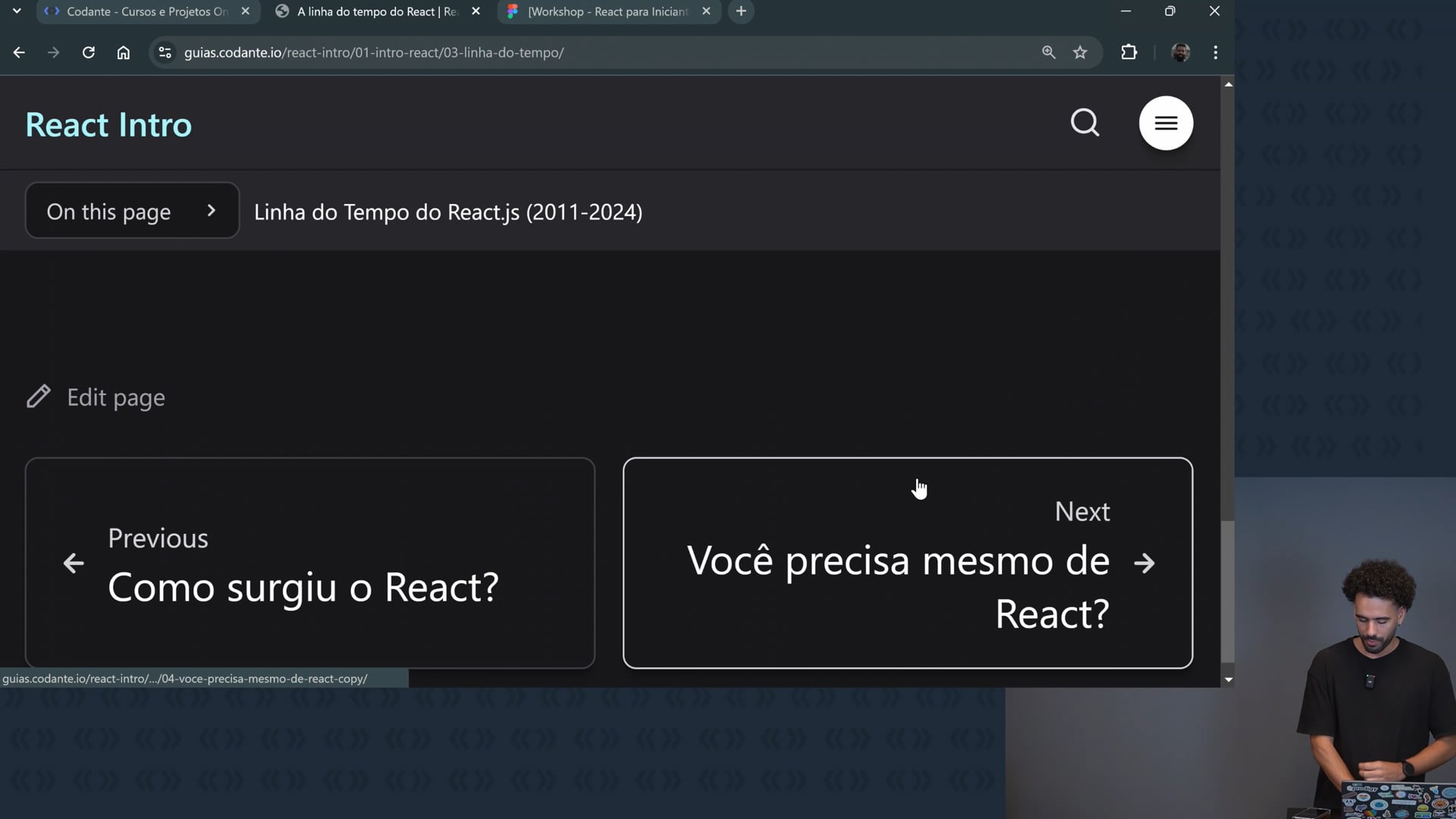
Task: Click the zoom magnifier icon in the address bar
Action: pyautogui.click(x=1048, y=52)
